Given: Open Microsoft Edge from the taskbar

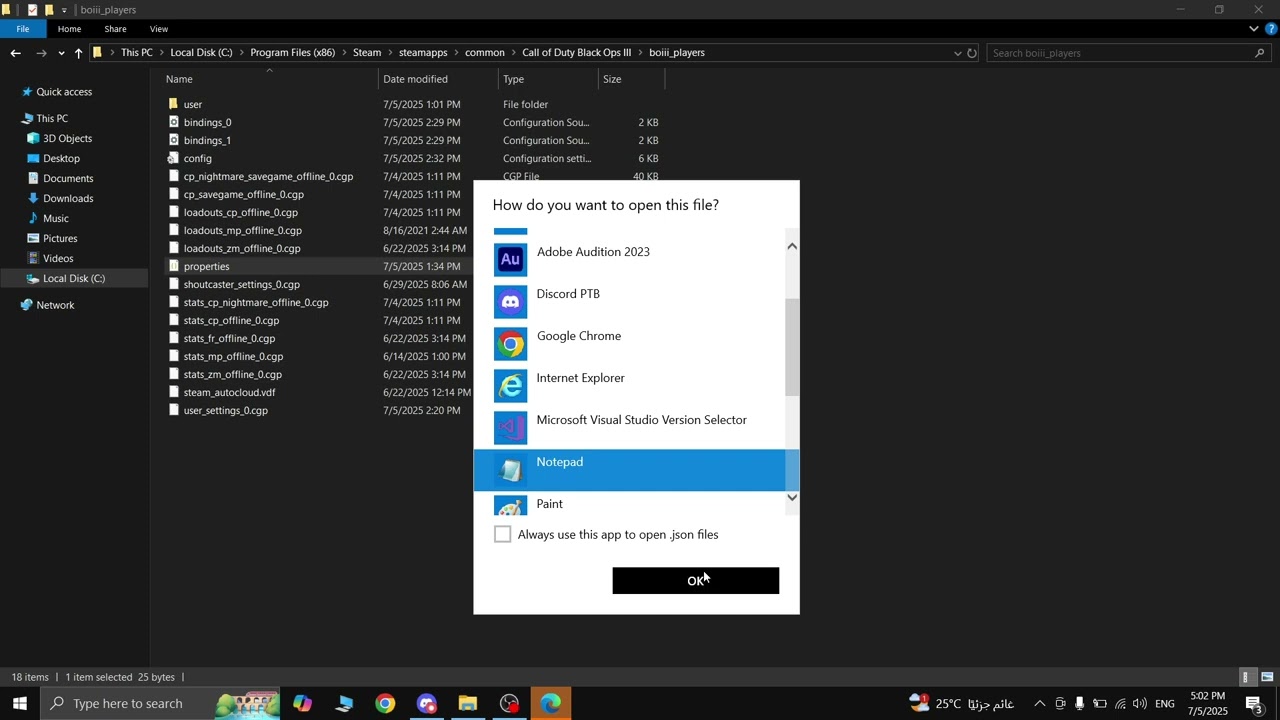Looking at the screenshot, I should (x=551, y=704).
